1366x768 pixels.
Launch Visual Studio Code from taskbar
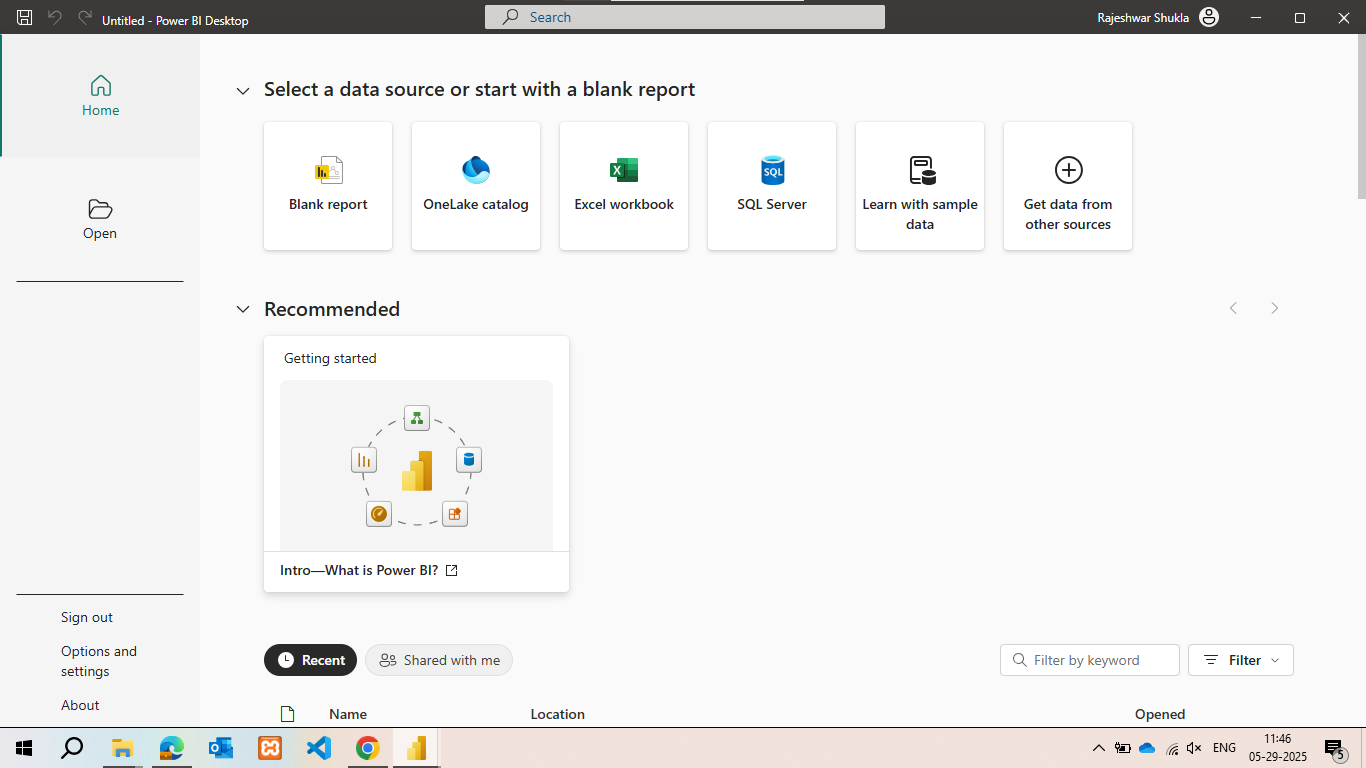point(319,748)
